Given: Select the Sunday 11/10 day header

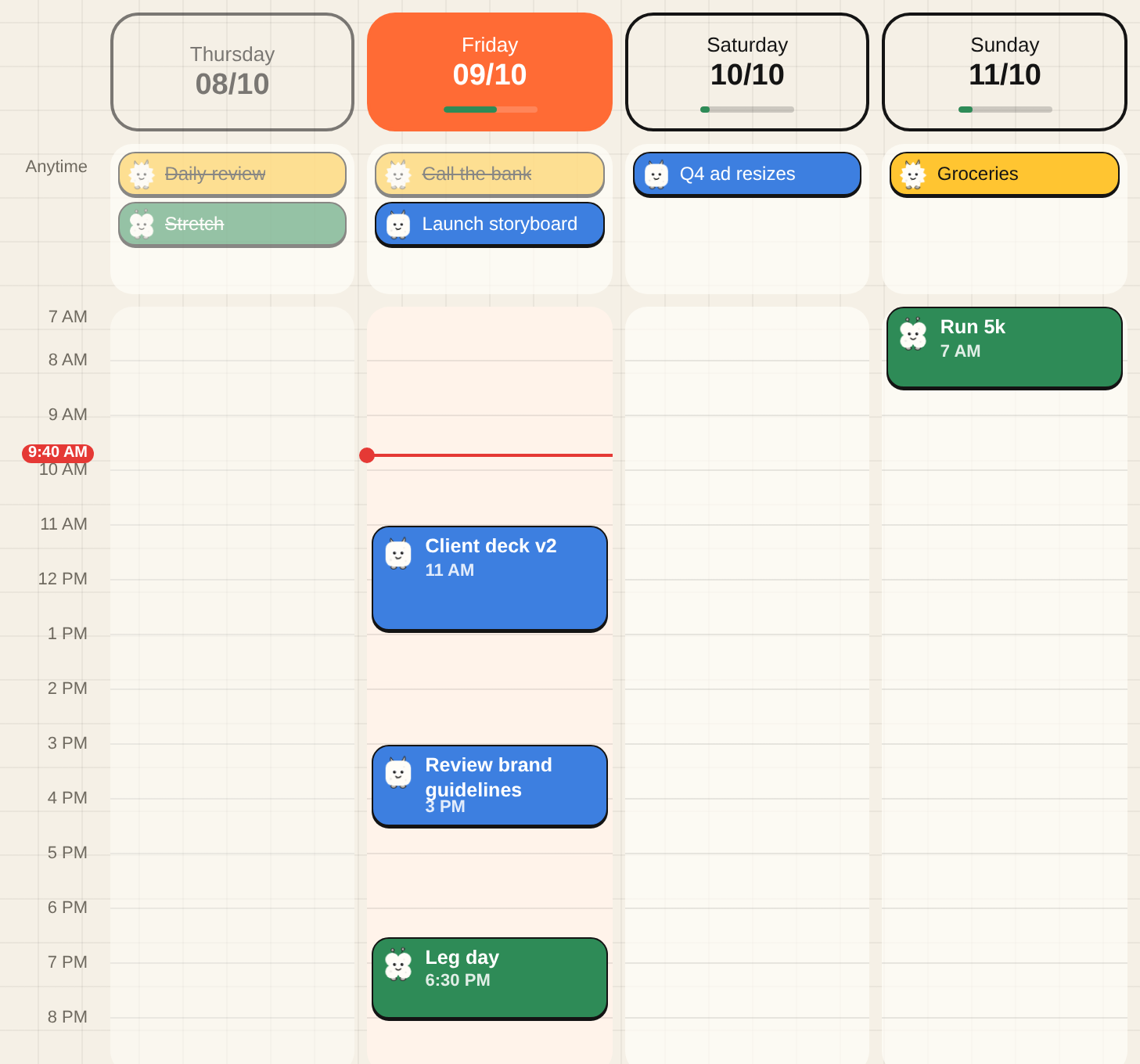Looking at the screenshot, I should pyautogui.click(x=1005, y=72).
